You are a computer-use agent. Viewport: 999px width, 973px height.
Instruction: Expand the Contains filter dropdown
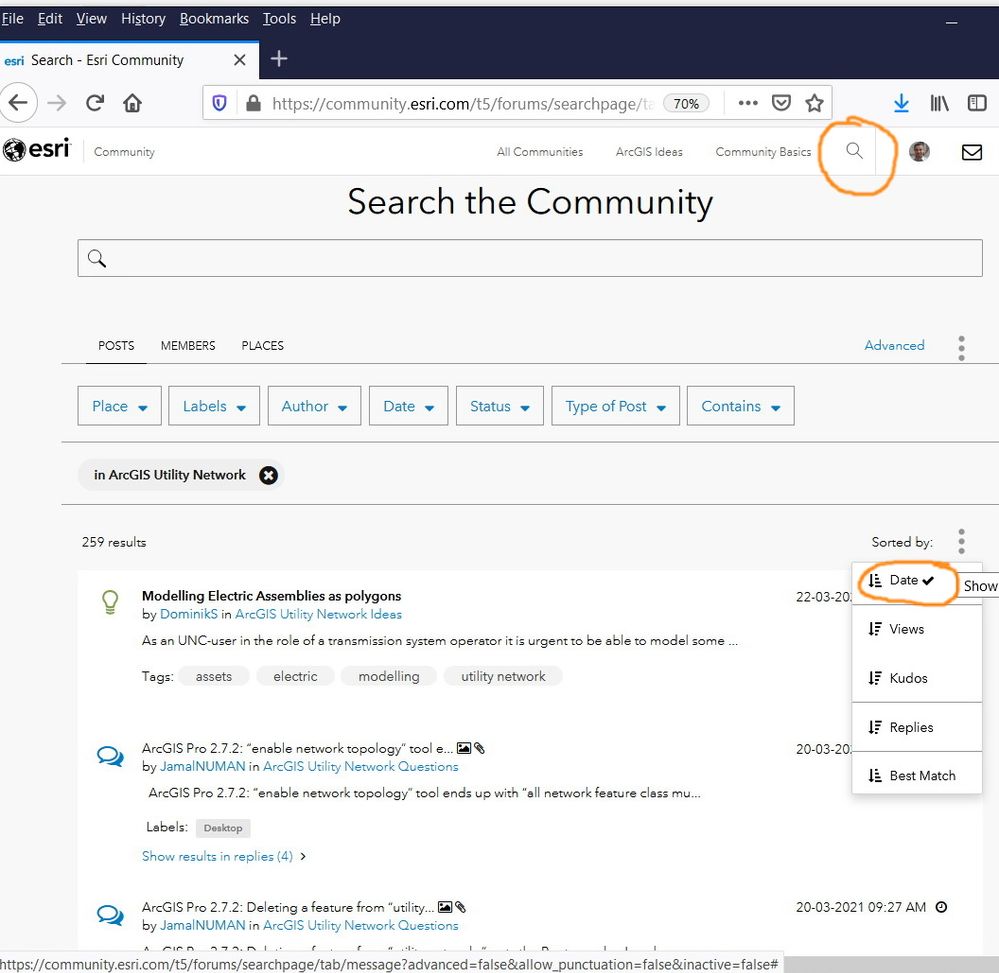[740, 406]
